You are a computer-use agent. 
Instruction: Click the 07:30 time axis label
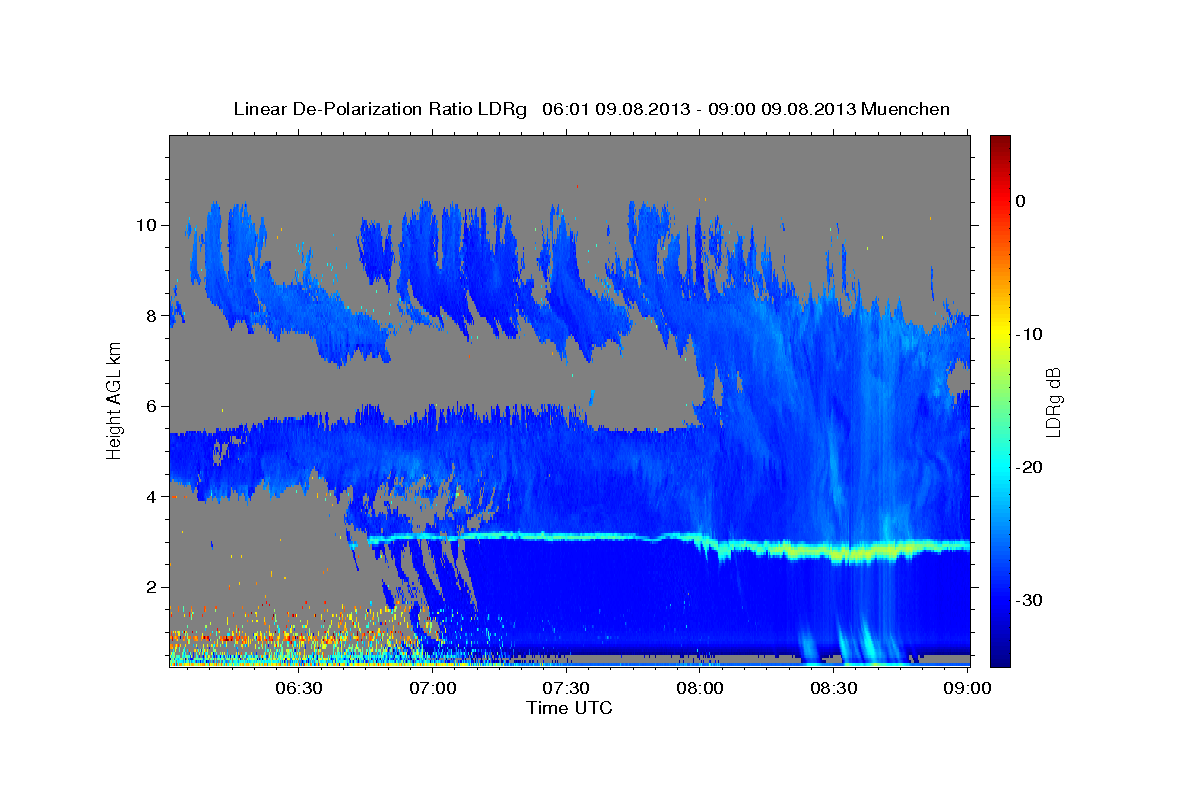(x=566, y=688)
